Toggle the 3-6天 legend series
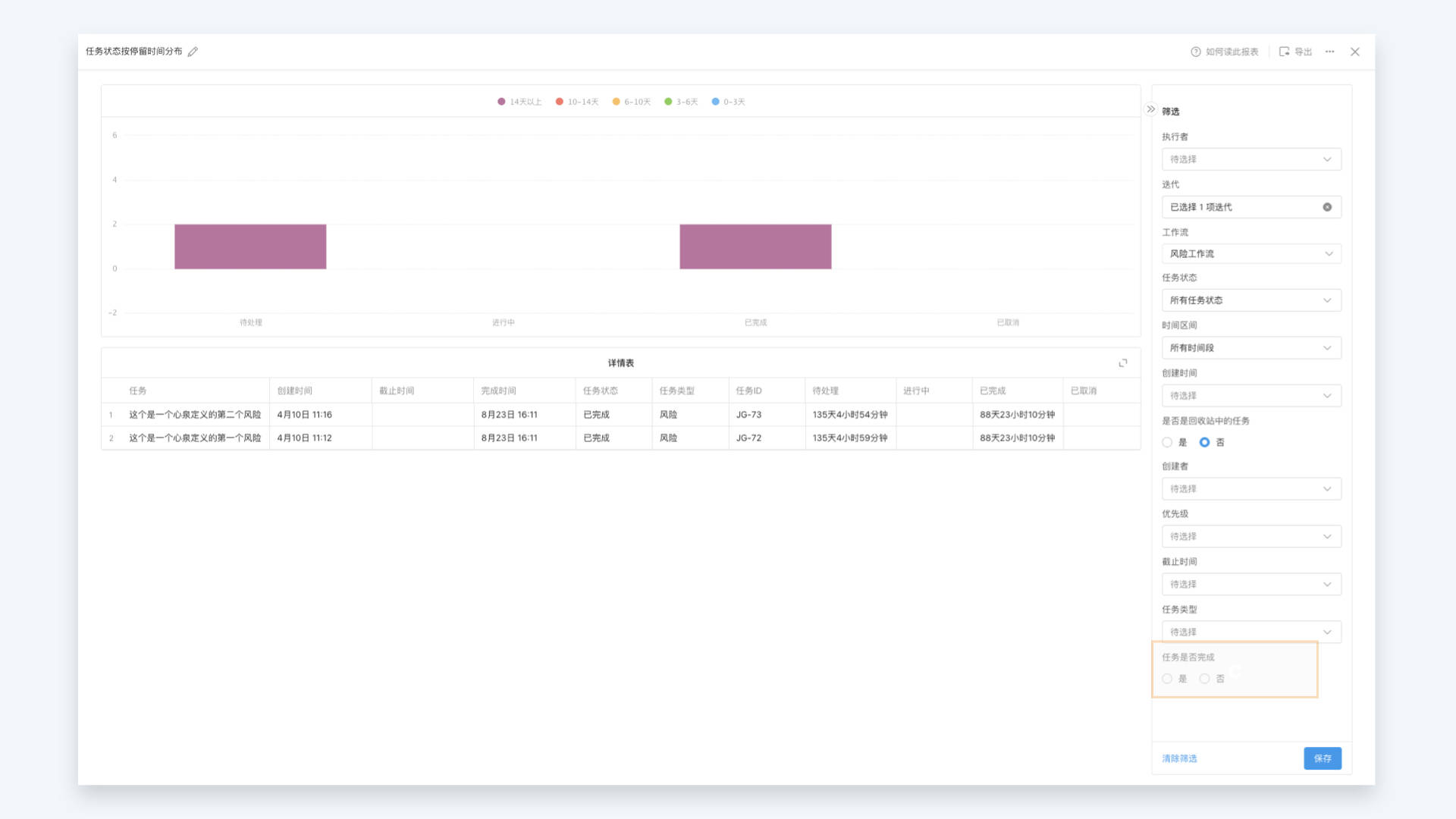1456x819 pixels. tap(681, 102)
